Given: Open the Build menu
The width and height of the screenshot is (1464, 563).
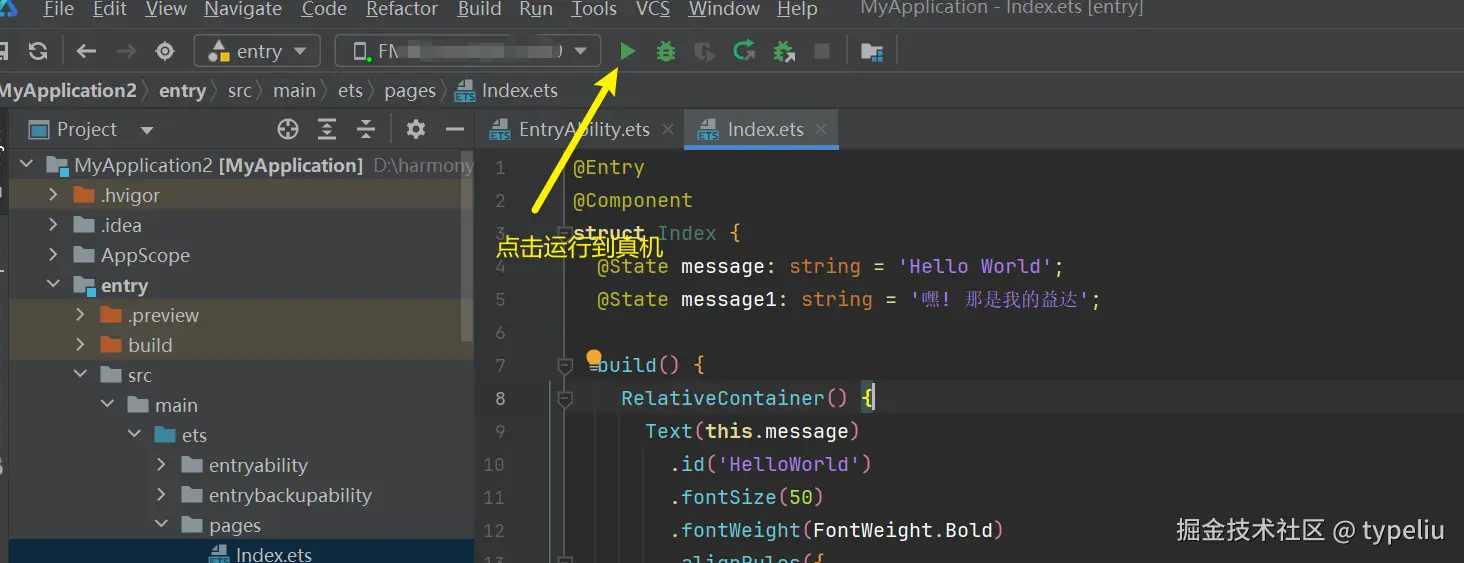Looking at the screenshot, I should click(480, 9).
